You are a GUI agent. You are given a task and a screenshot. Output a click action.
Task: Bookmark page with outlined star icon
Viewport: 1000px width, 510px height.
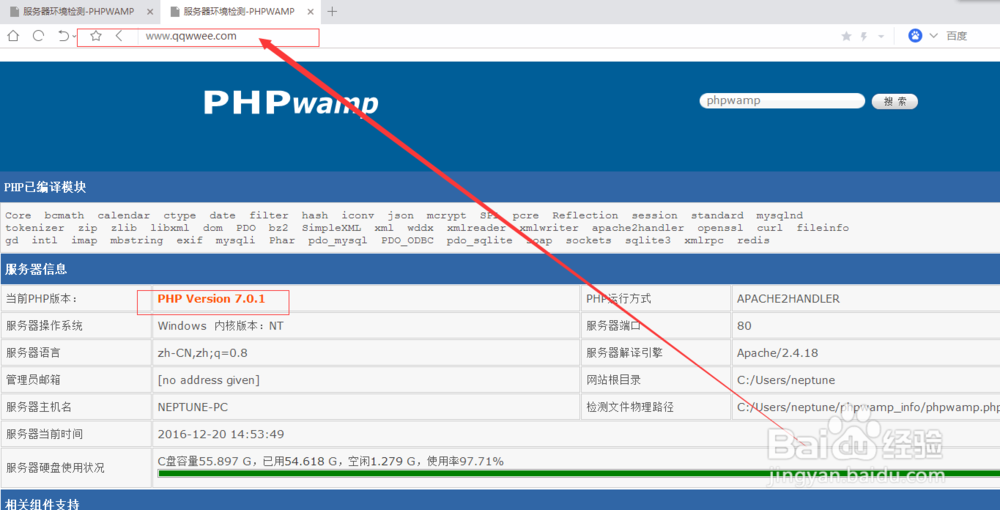click(x=96, y=36)
